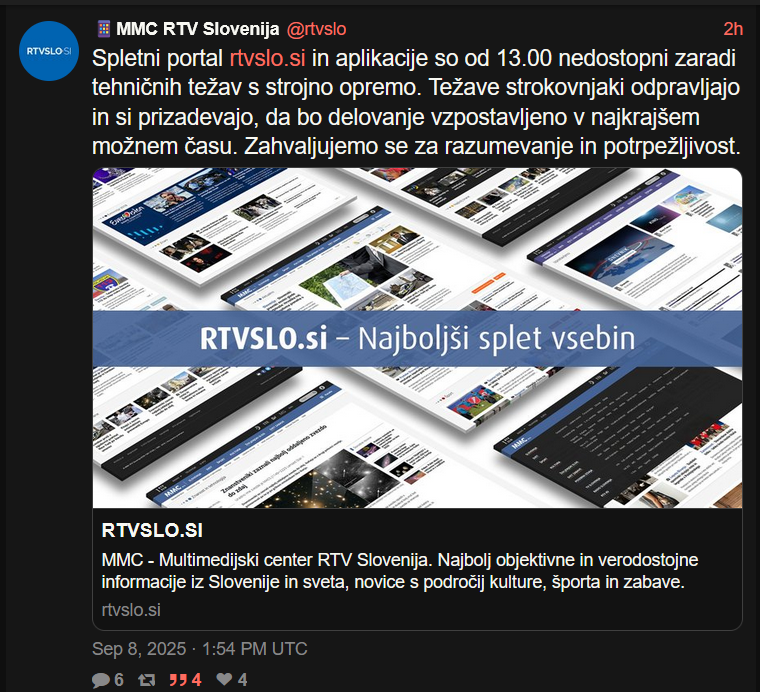
Task: Click the colorful emoji icon before the name
Action: tap(104, 29)
